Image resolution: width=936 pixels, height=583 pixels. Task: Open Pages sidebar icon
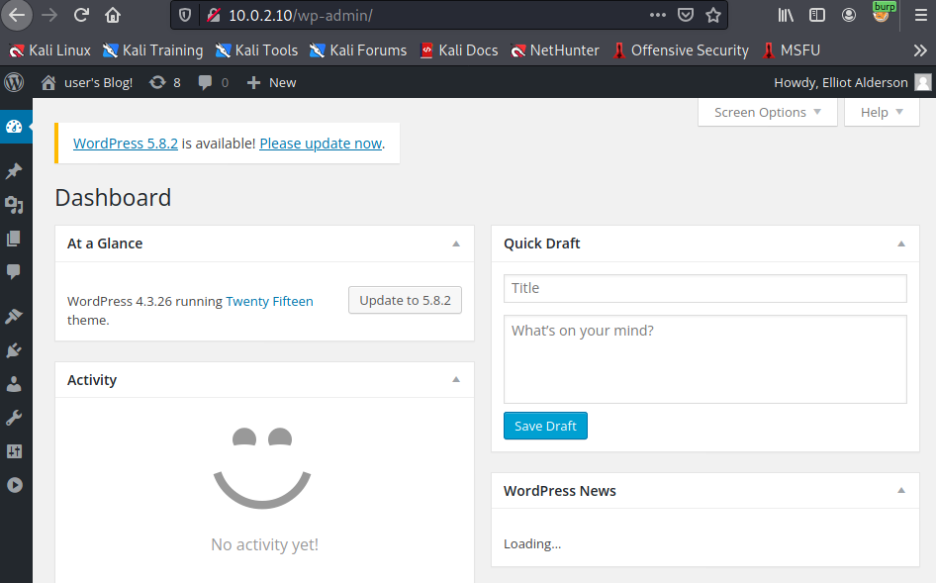click(14, 239)
